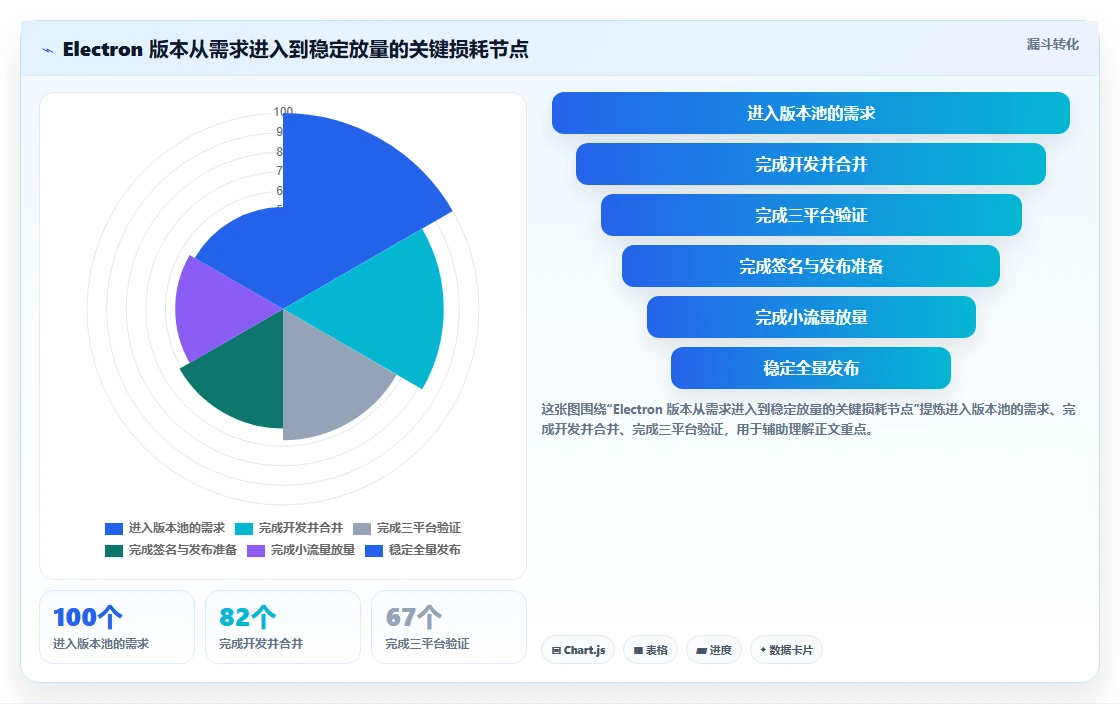The height and width of the screenshot is (704, 1120).
Task: Open the 67个 完成三平台验证 stat card
Action: [x=449, y=627]
